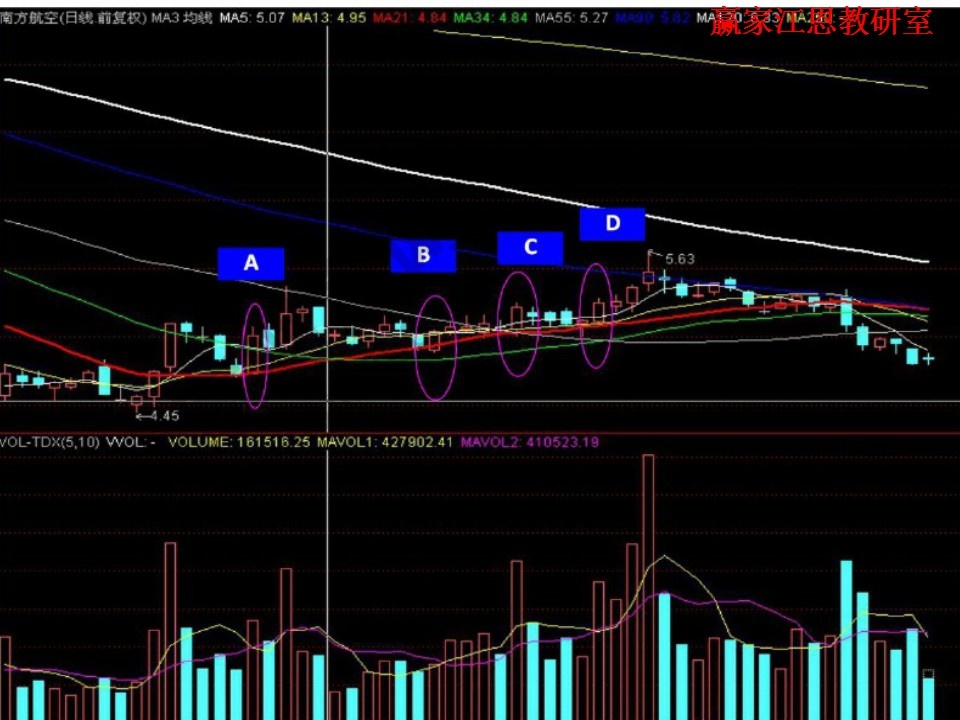Select the blue marker labeled C

530,247
